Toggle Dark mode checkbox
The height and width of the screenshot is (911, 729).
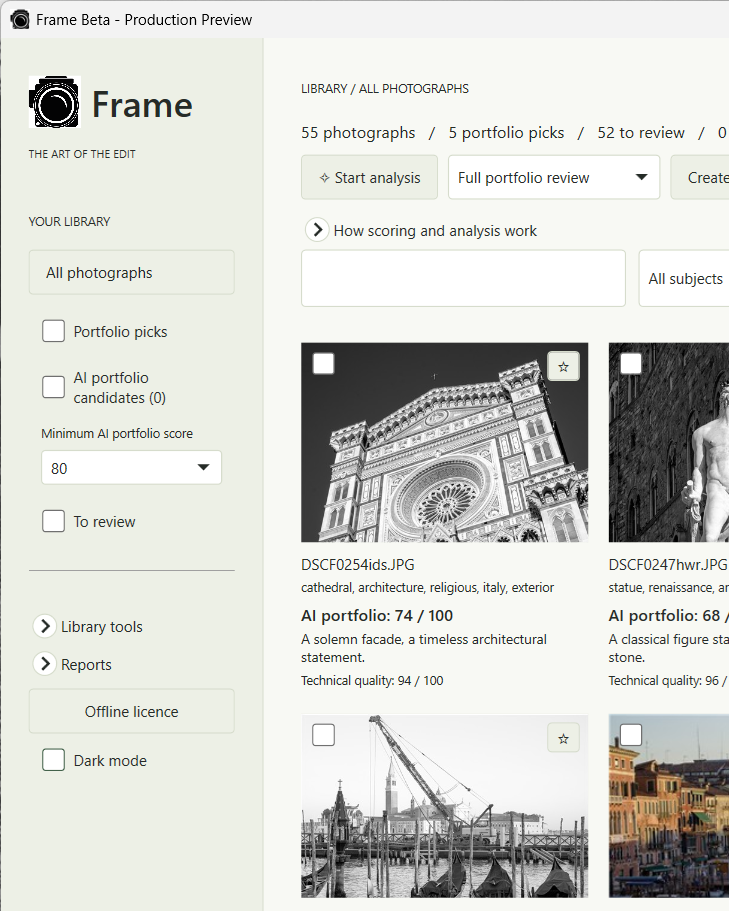point(53,760)
